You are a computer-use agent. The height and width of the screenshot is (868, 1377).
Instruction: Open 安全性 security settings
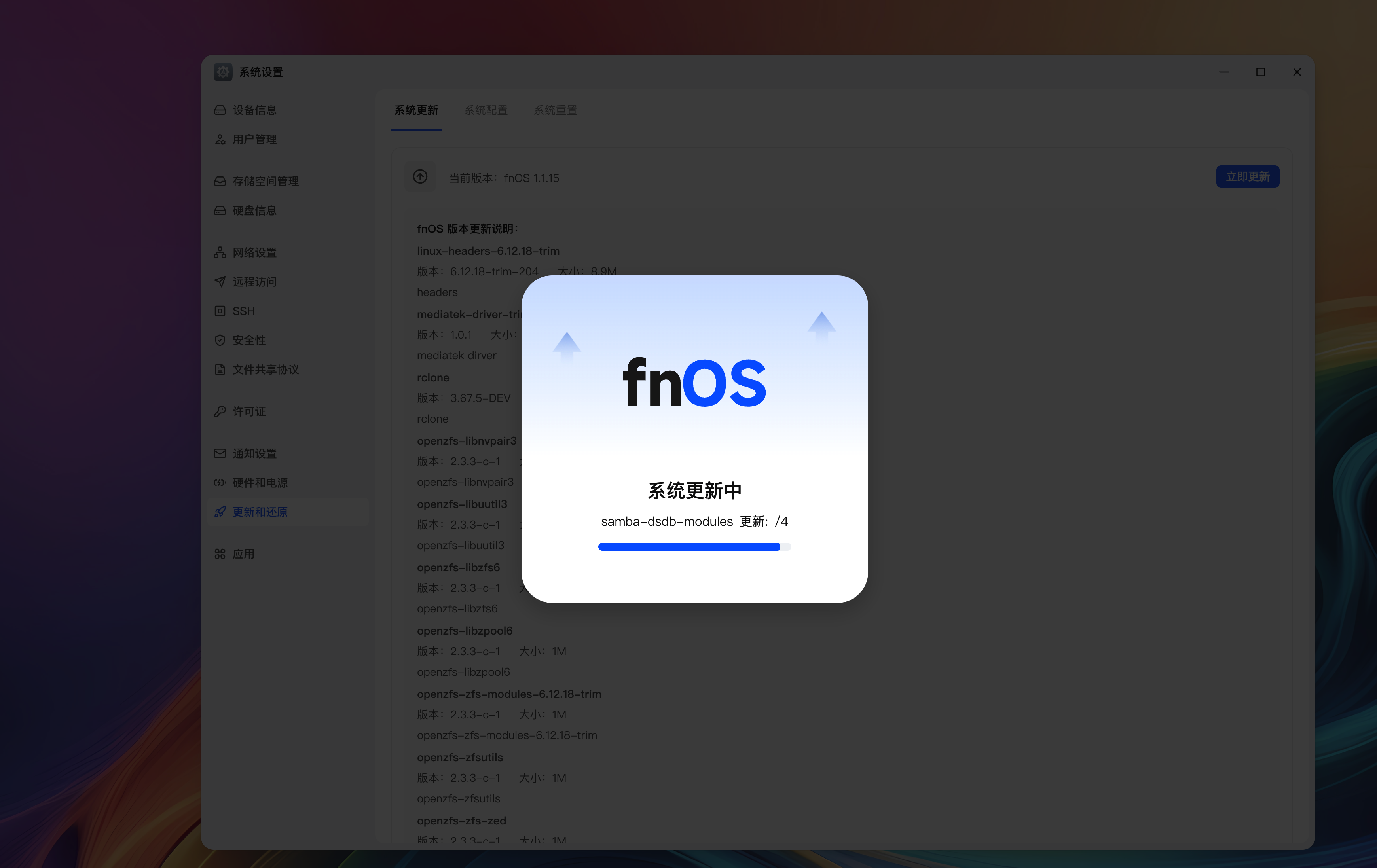pos(249,340)
